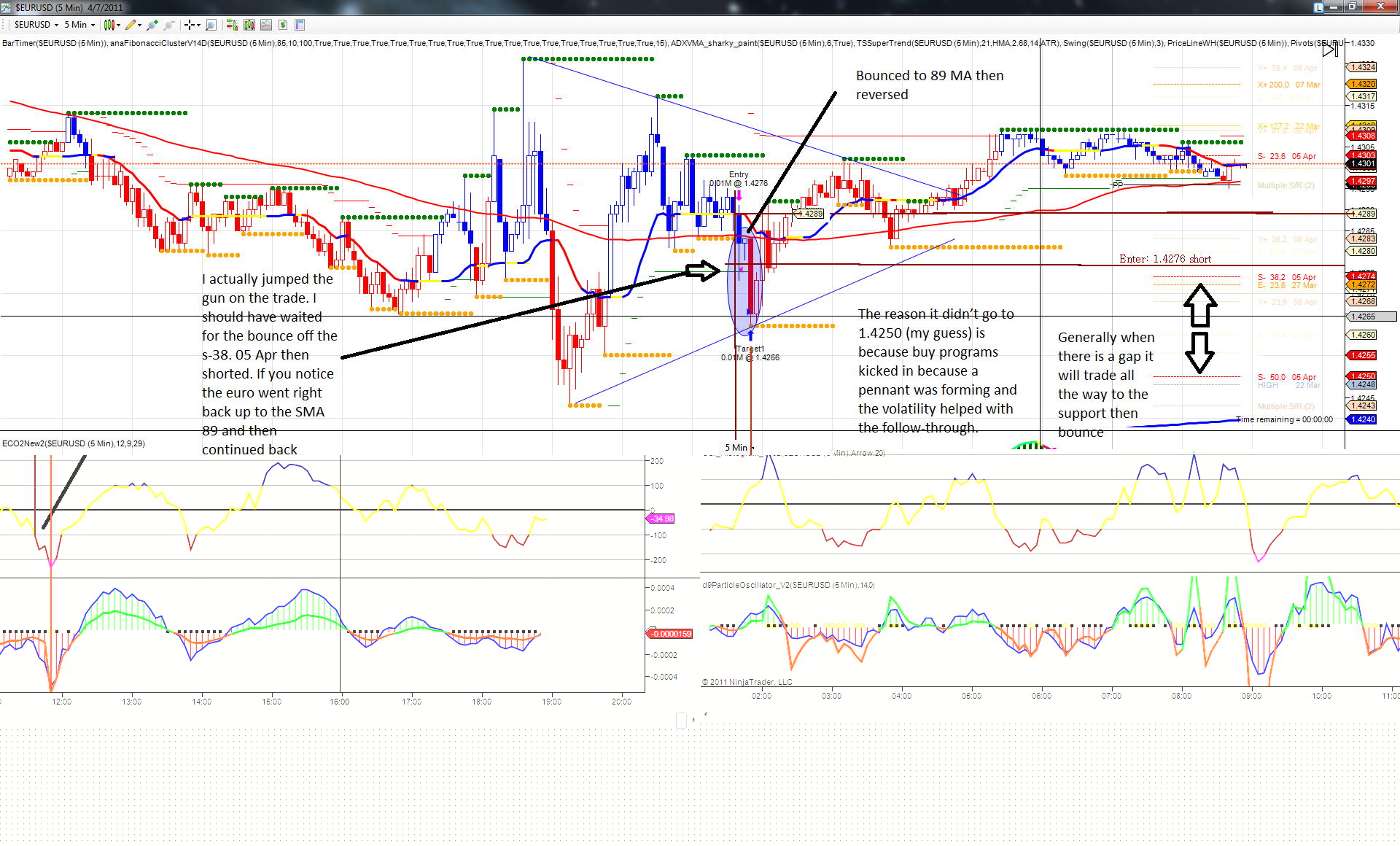Open the $EURUSD instrument dropdown

(36, 25)
